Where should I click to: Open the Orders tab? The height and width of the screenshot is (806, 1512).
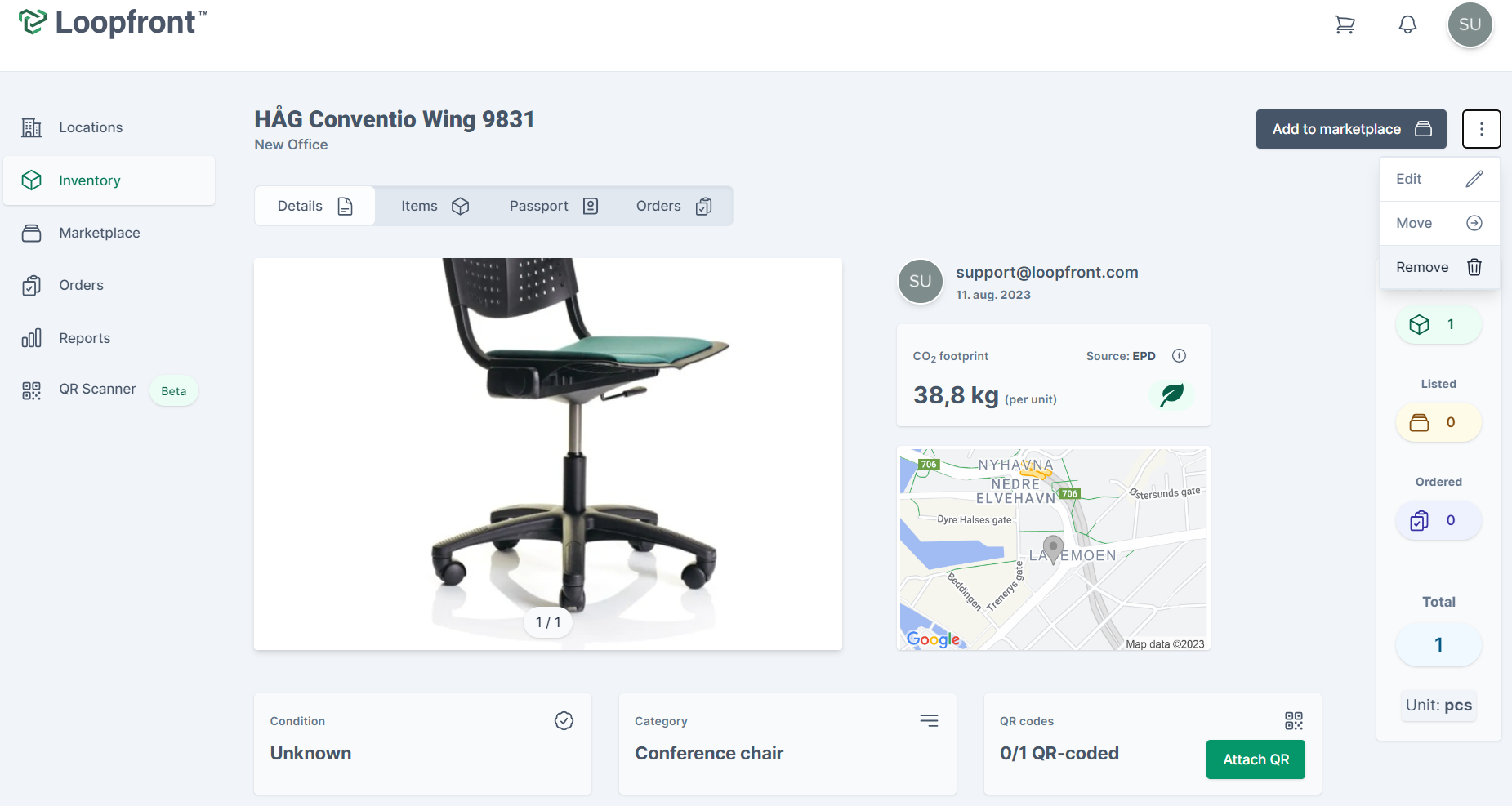pos(674,206)
